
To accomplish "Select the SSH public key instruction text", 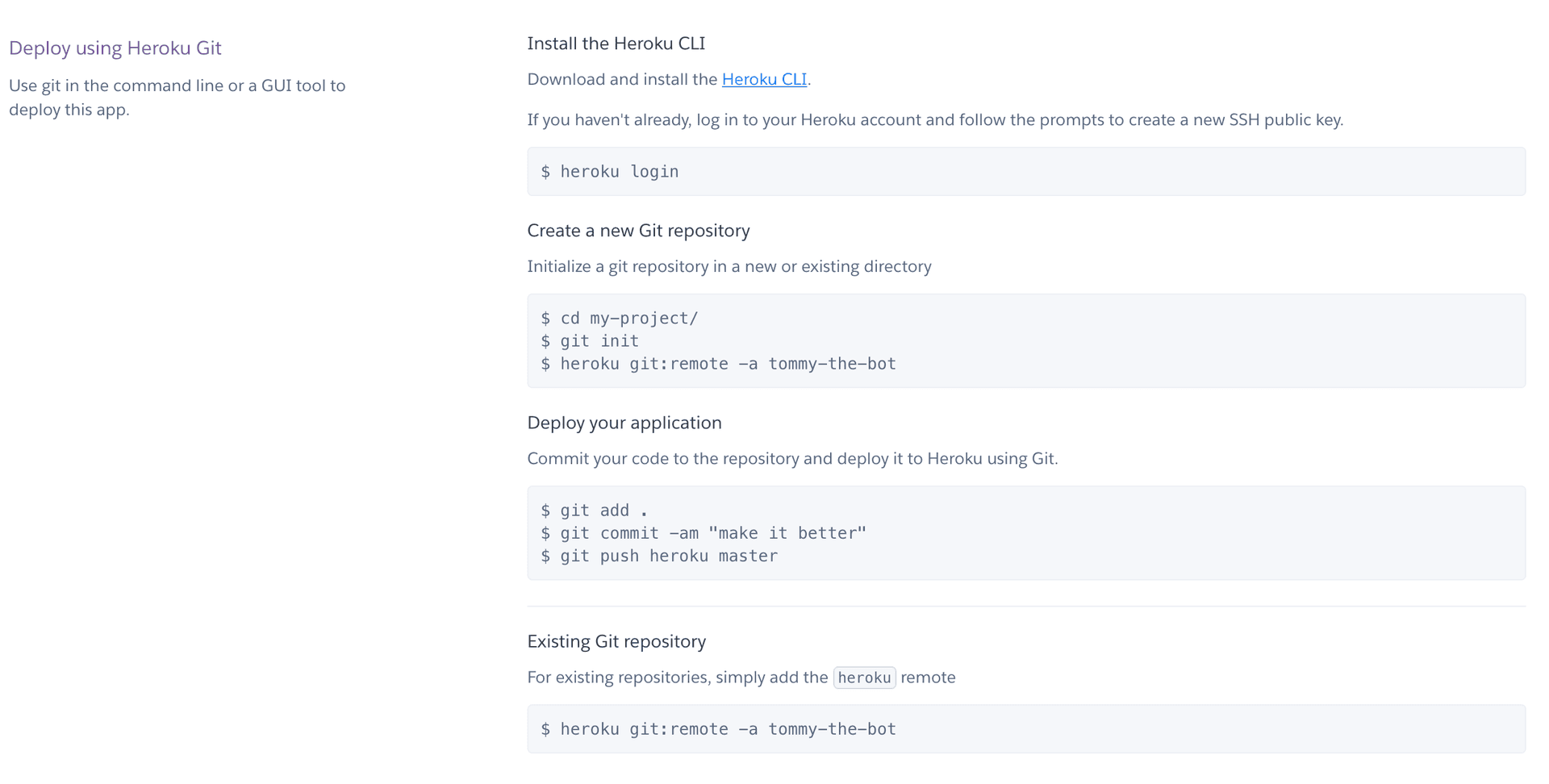I will pyautogui.click(x=934, y=119).
